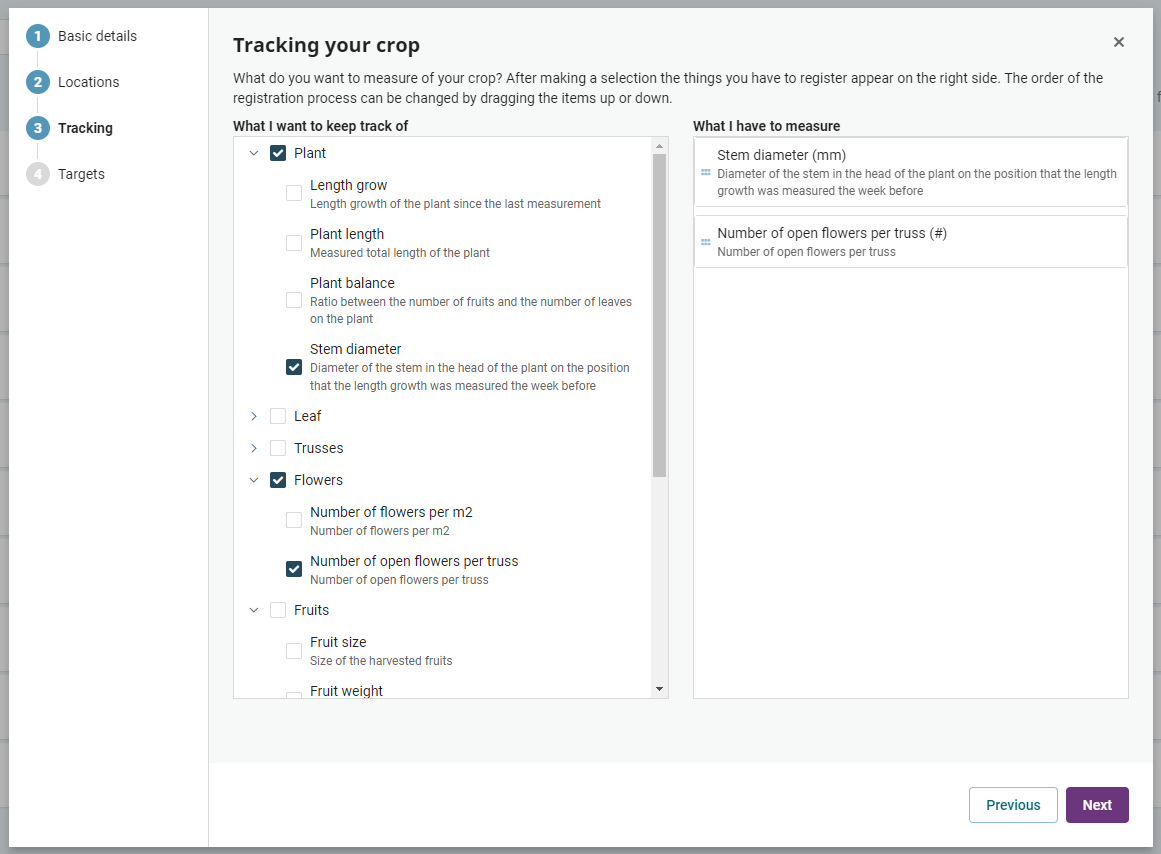Viewport: 1161px width, 854px height.
Task: Click the Fruit size label
Action: pos(338,642)
